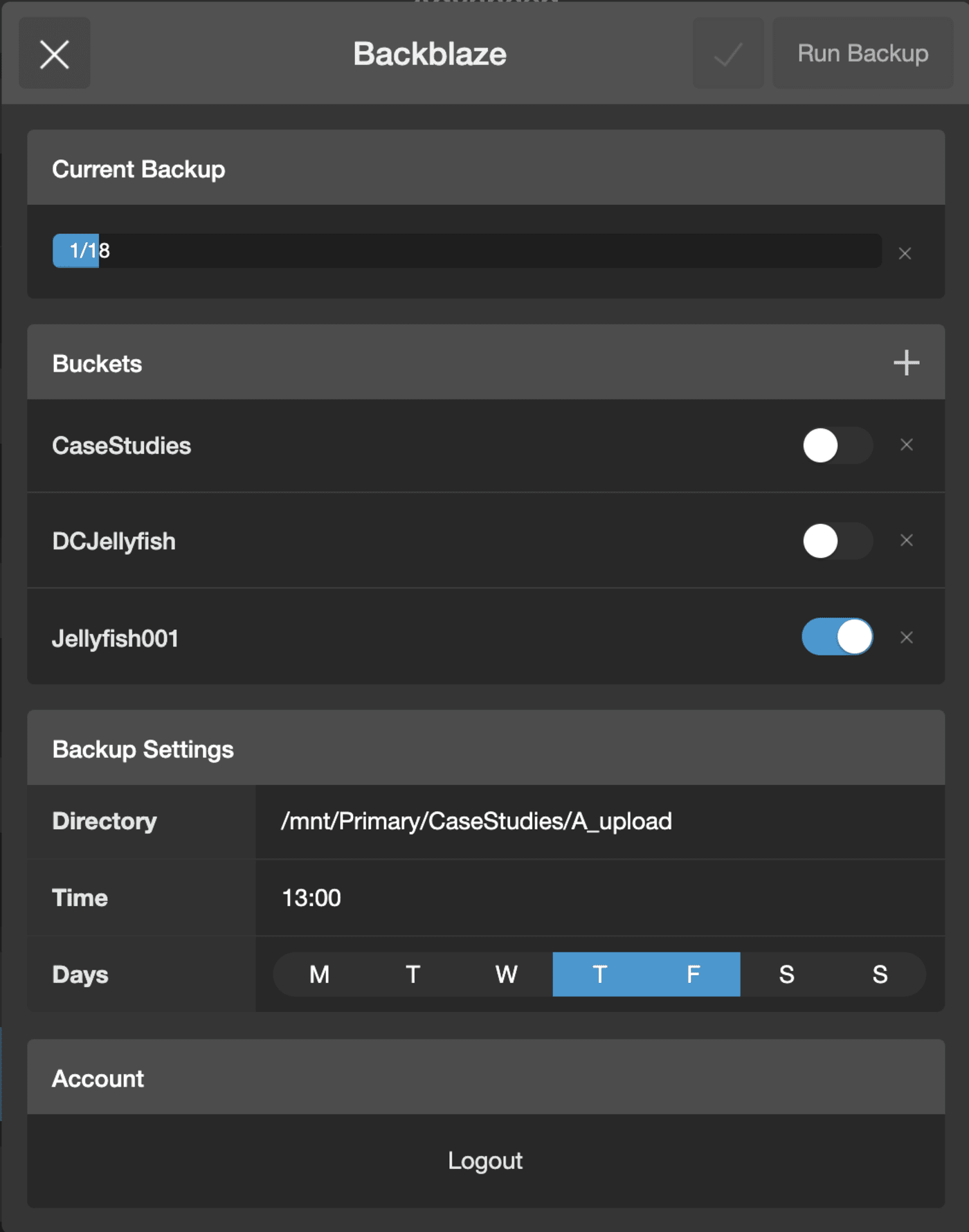Deselect Friday (F) in Days
Viewport: 969px width, 1232px height.
[694, 975]
